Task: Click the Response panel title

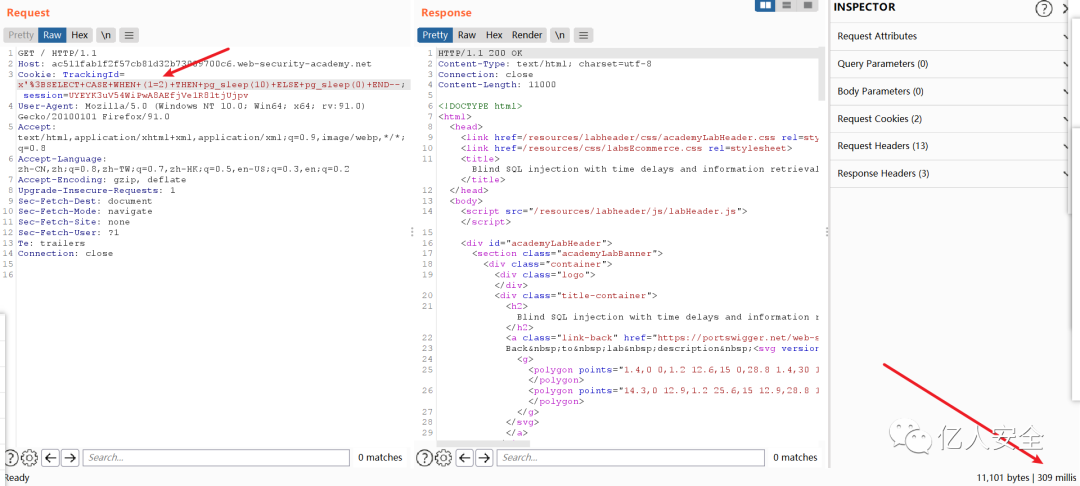Action: coord(446,12)
